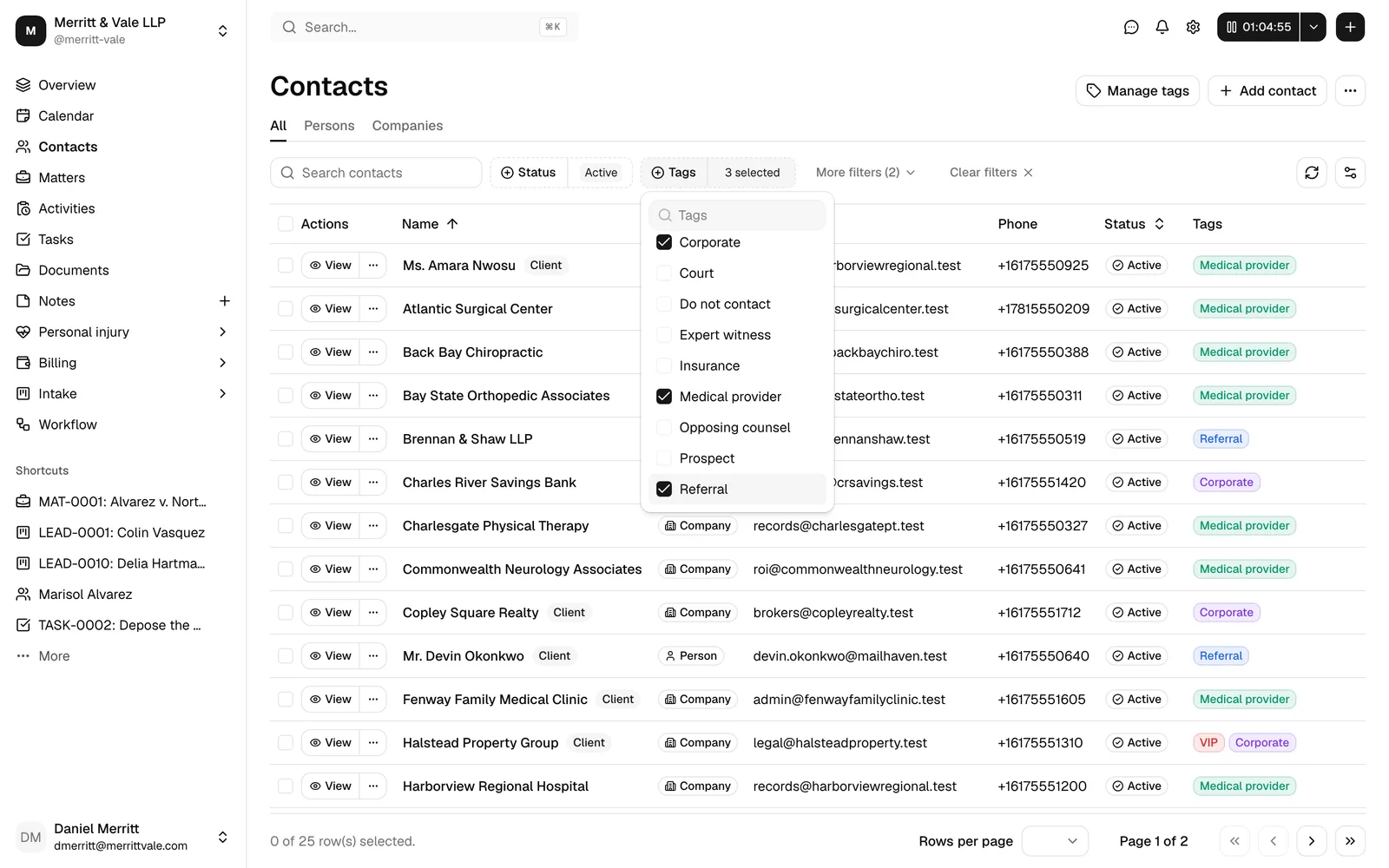Check the Court tag

[x=664, y=273]
